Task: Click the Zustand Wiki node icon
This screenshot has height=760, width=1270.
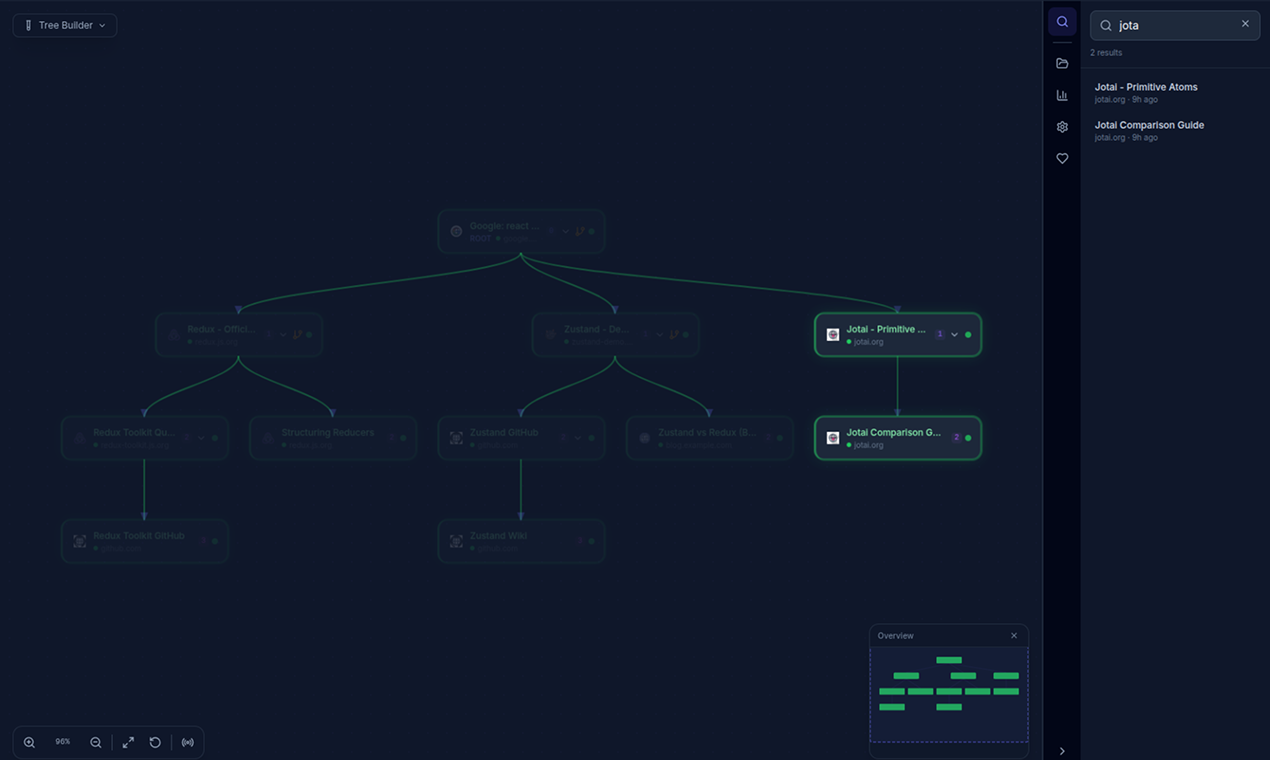Action: (456, 541)
